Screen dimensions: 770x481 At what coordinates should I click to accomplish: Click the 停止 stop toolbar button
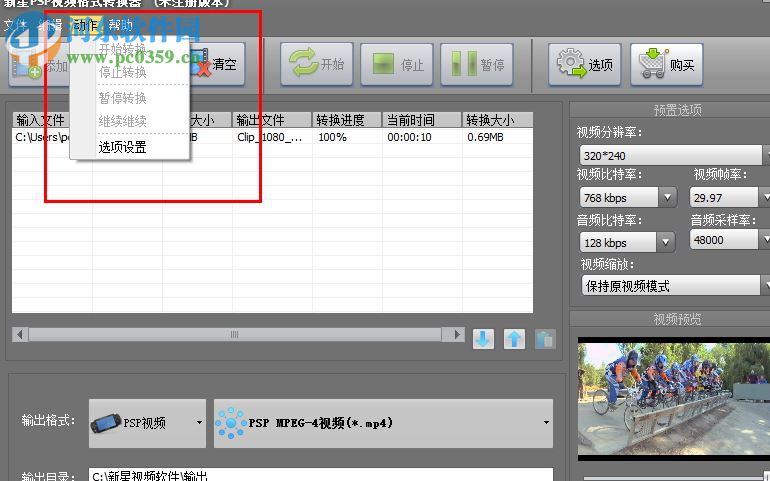click(397, 64)
